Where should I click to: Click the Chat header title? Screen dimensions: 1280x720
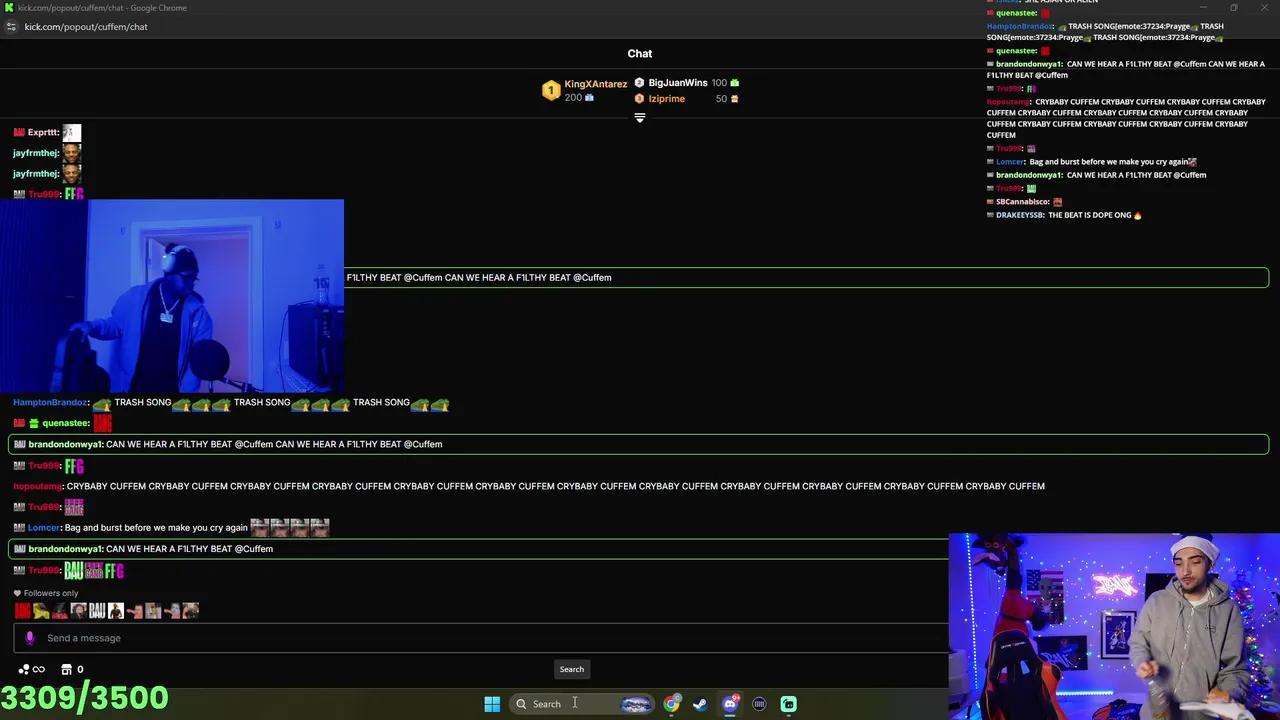pos(640,54)
